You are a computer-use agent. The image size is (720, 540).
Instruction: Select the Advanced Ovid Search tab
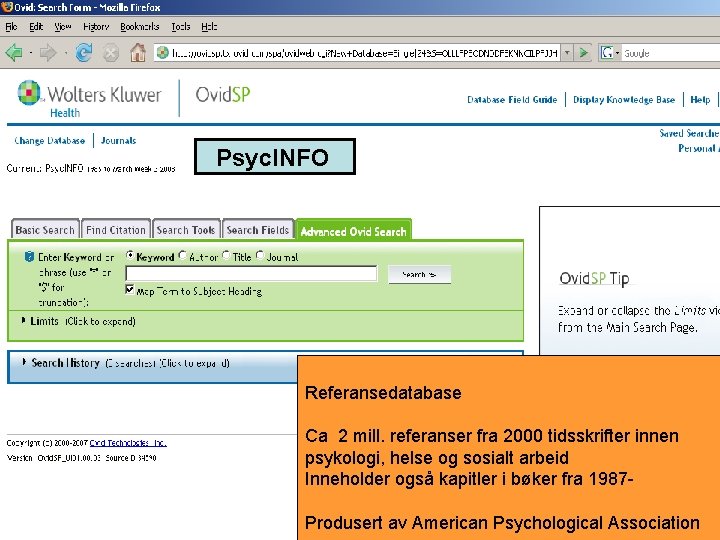[354, 231]
